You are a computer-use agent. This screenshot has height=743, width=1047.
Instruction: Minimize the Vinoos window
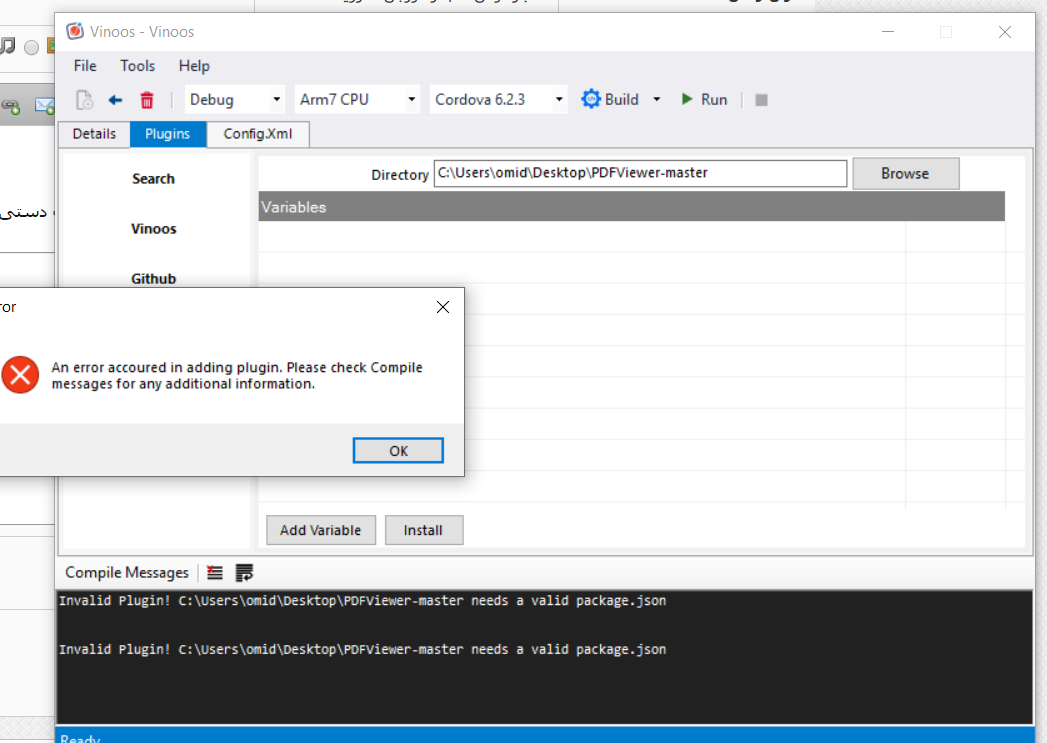tap(887, 31)
